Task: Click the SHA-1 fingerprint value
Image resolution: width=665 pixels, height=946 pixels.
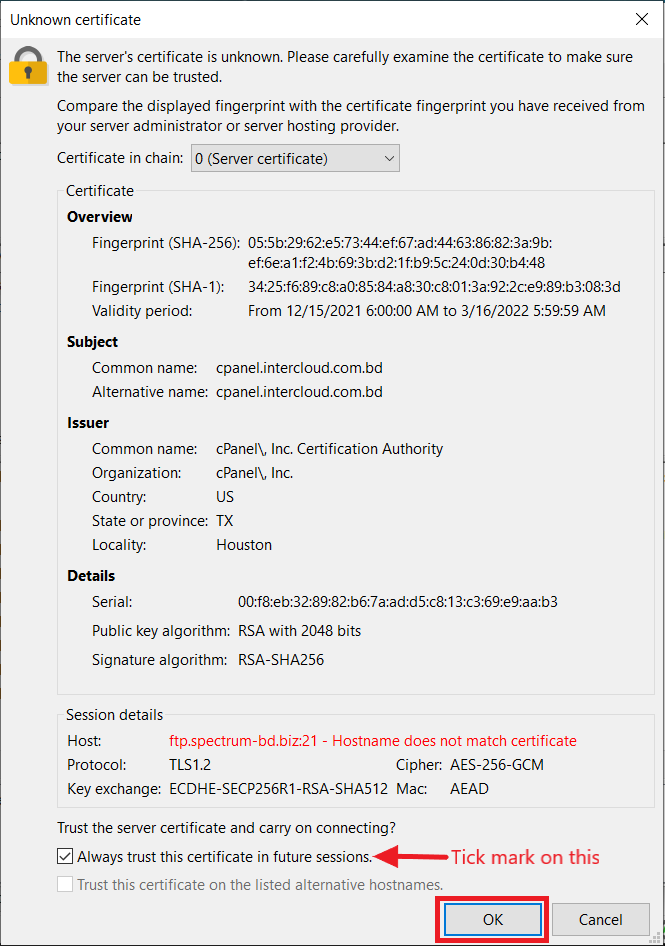Action: tap(434, 287)
